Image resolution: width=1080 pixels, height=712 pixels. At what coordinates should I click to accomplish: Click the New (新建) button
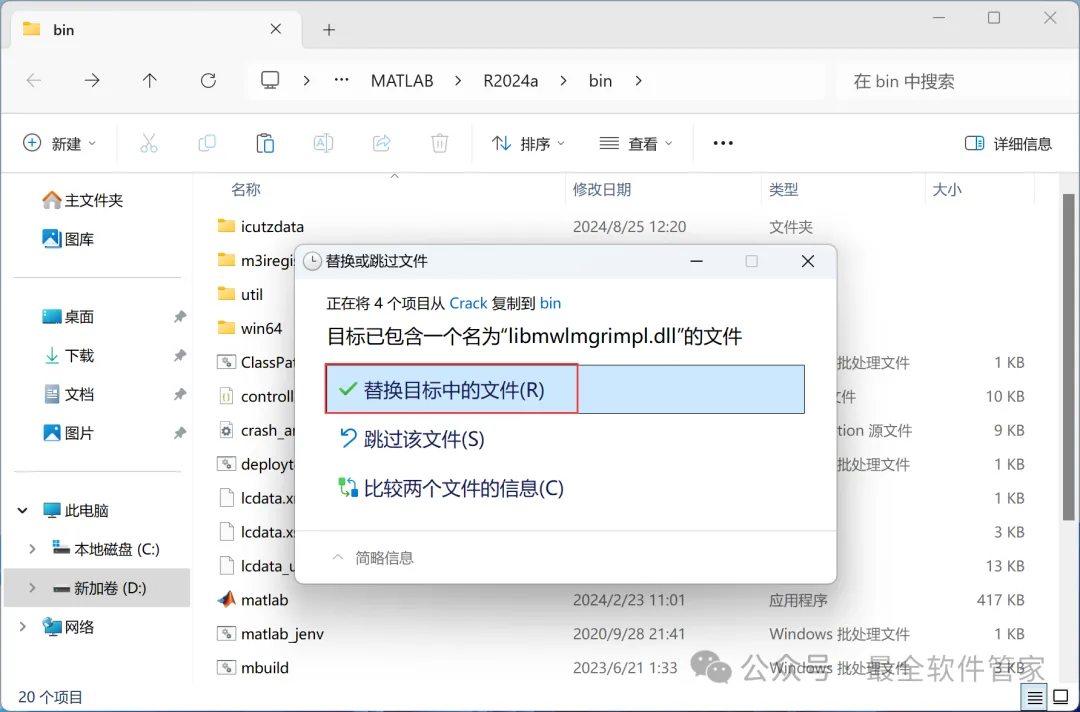tap(59, 143)
